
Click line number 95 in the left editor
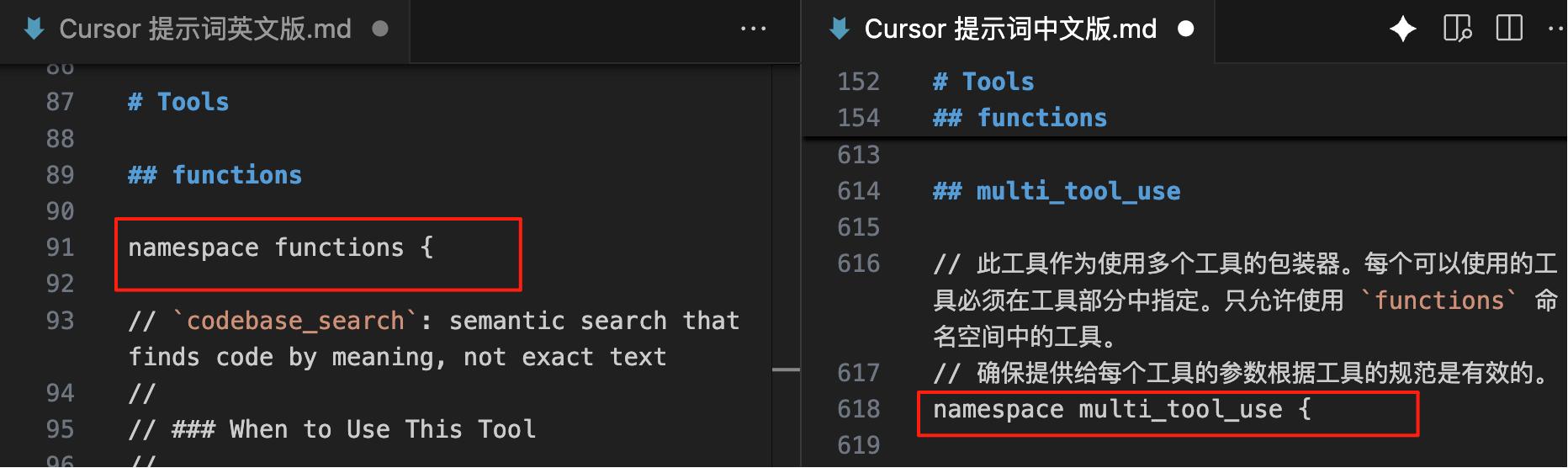[60, 429]
